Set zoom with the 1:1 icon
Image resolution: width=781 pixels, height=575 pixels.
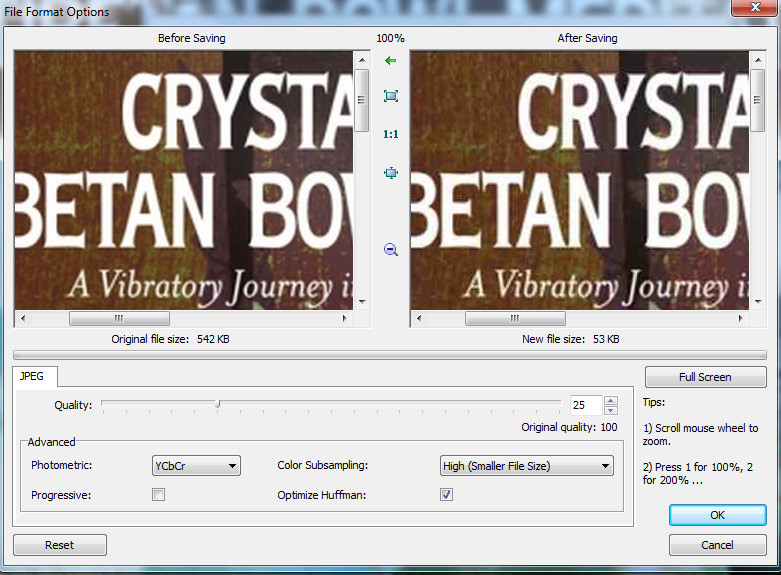(390, 135)
